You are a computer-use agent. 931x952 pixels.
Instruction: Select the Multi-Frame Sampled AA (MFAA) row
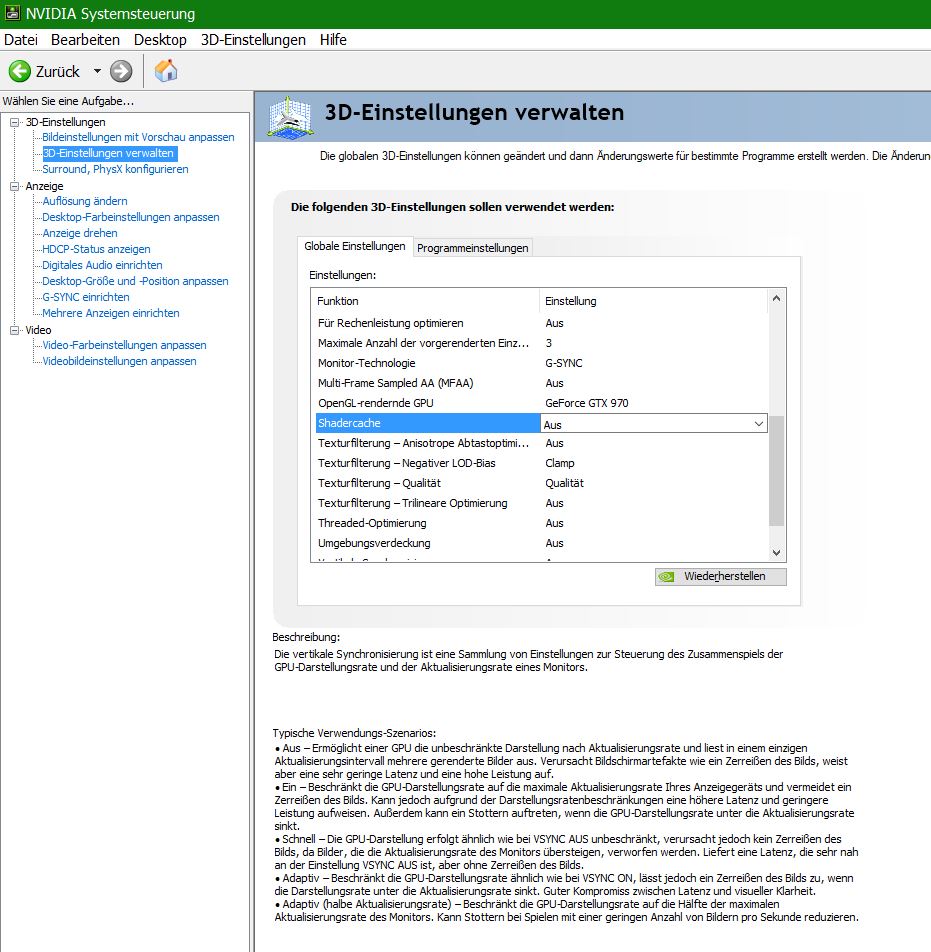pyautogui.click(x=541, y=383)
